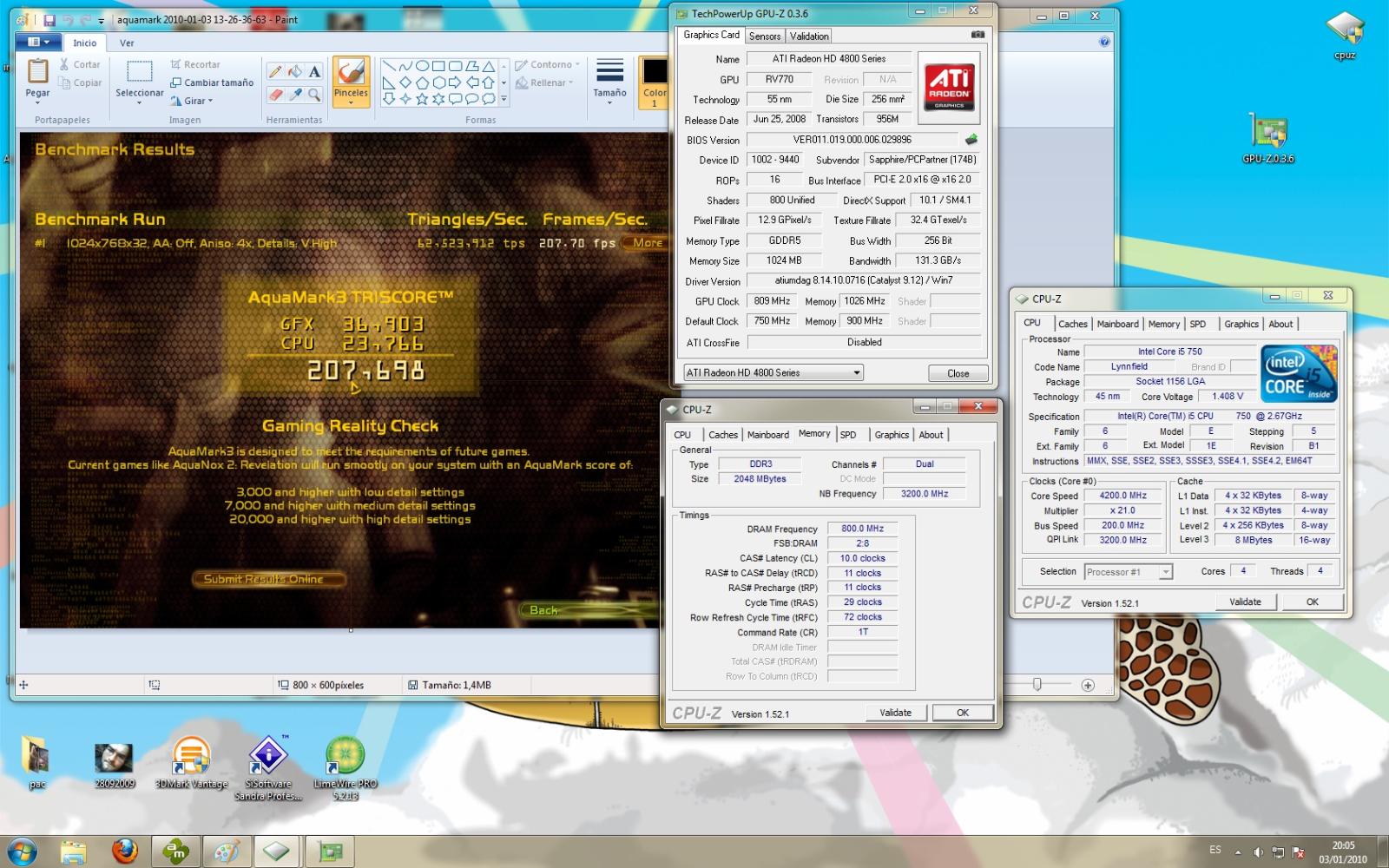Screen dimensions: 1389x868
Task: Expand the shapes gallery more arrow
Action: click(504, 101)
